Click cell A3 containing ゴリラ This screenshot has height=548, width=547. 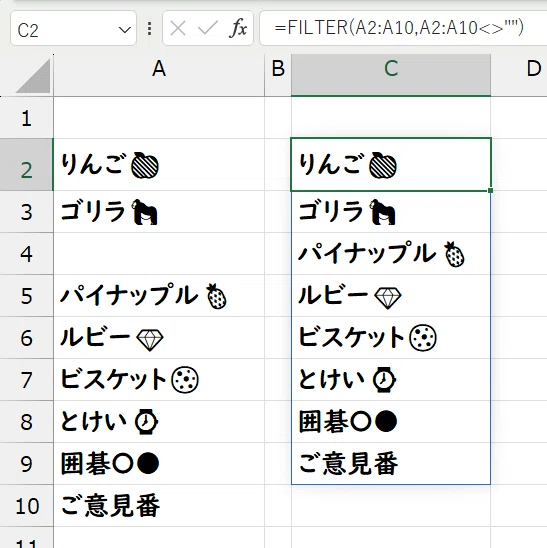click(x=159, y=212)
